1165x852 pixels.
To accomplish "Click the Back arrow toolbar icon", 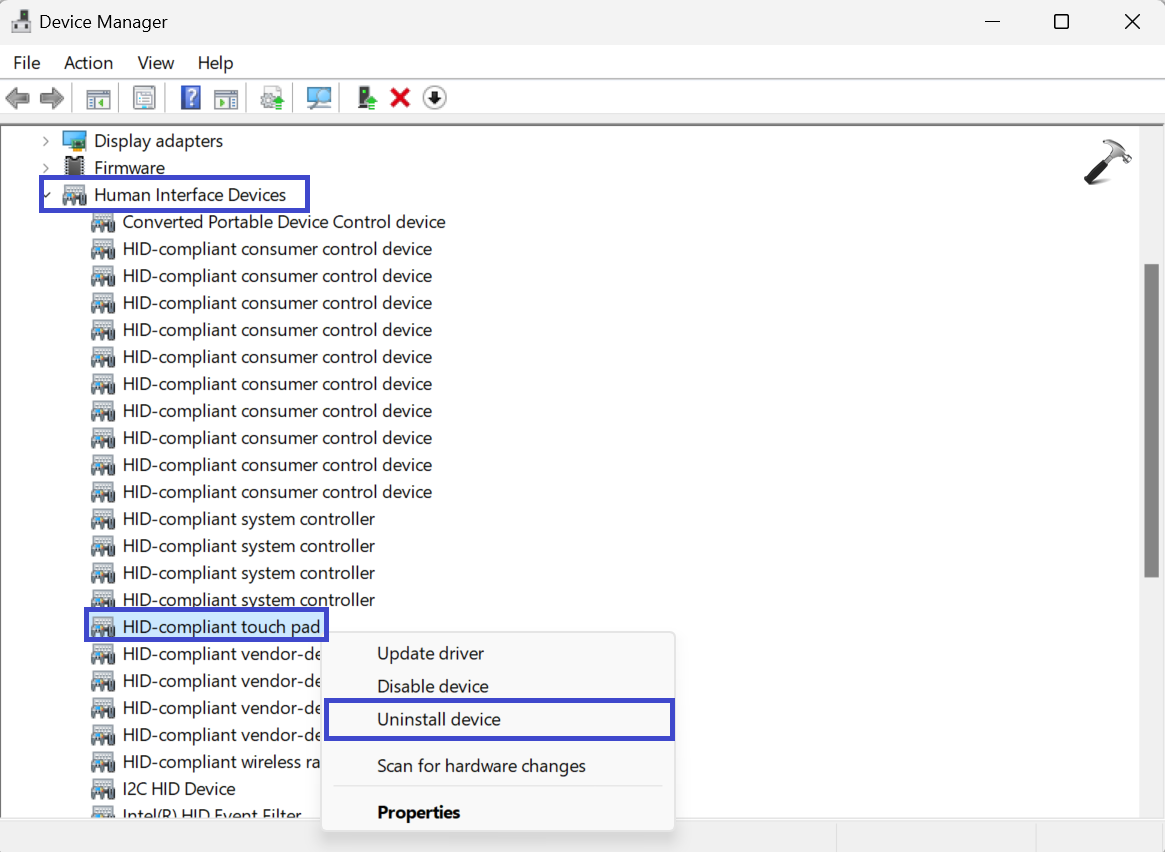I will [18, 98].
